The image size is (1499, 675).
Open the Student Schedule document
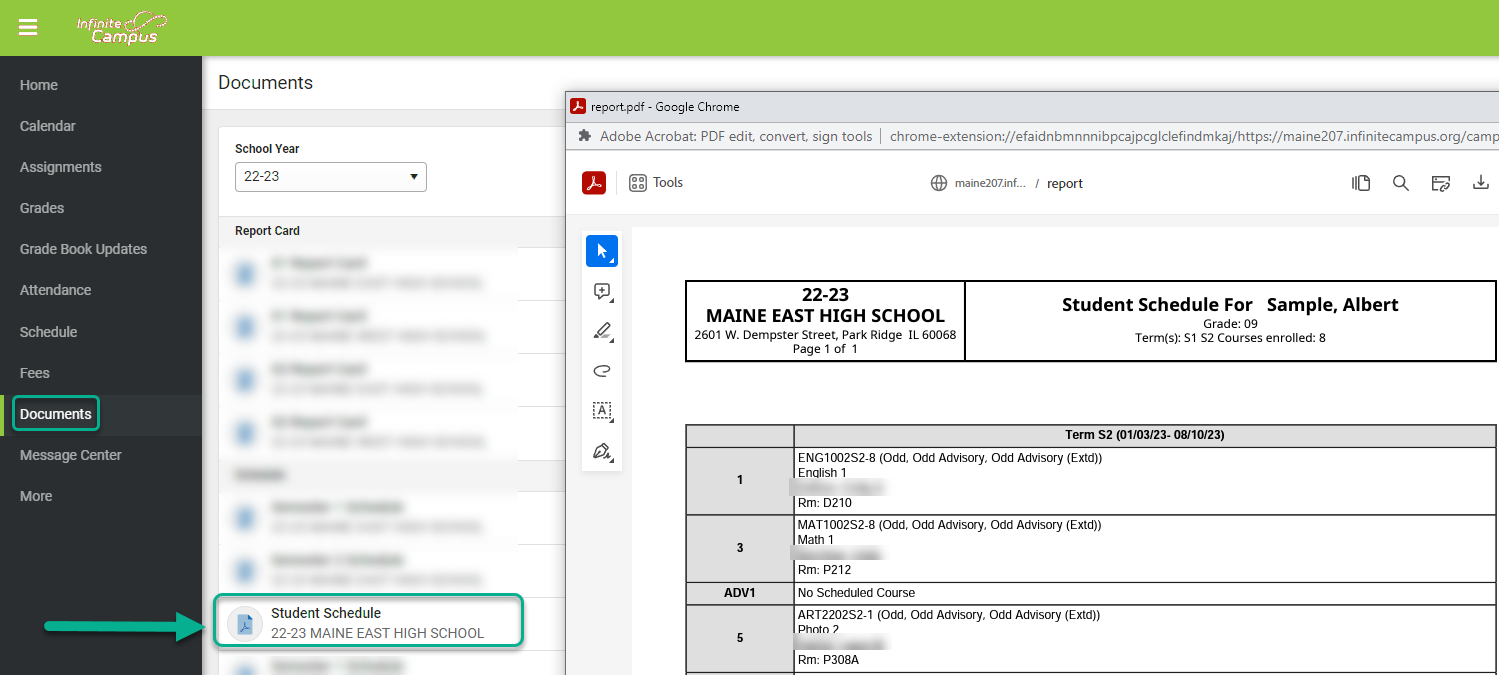click(x=368, y=622)
